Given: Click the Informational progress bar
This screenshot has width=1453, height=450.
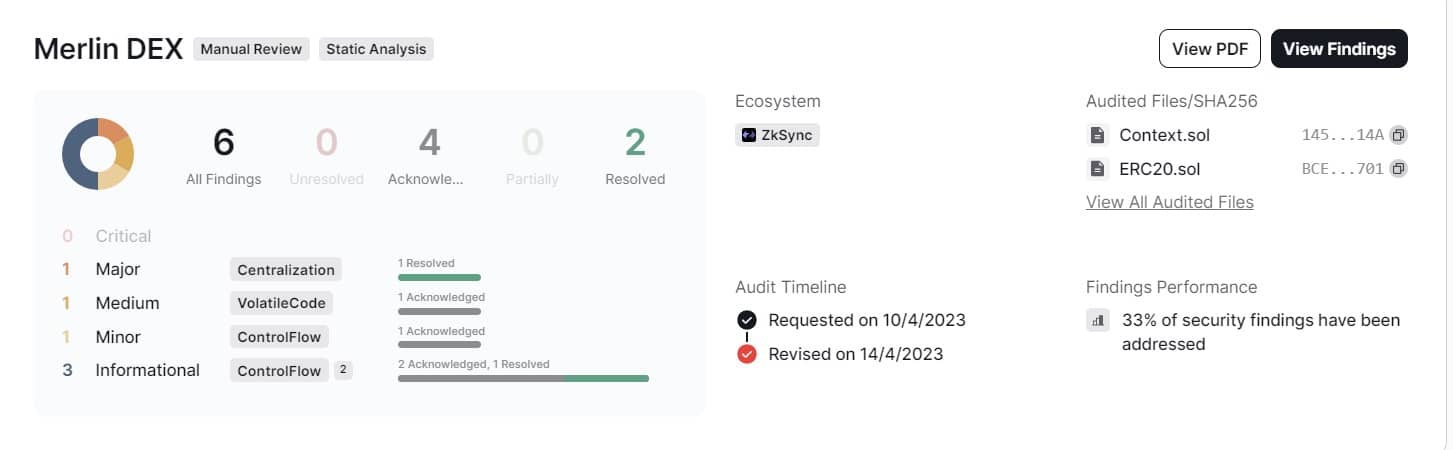Looking at the screenshot, I should tap(523, 378).
